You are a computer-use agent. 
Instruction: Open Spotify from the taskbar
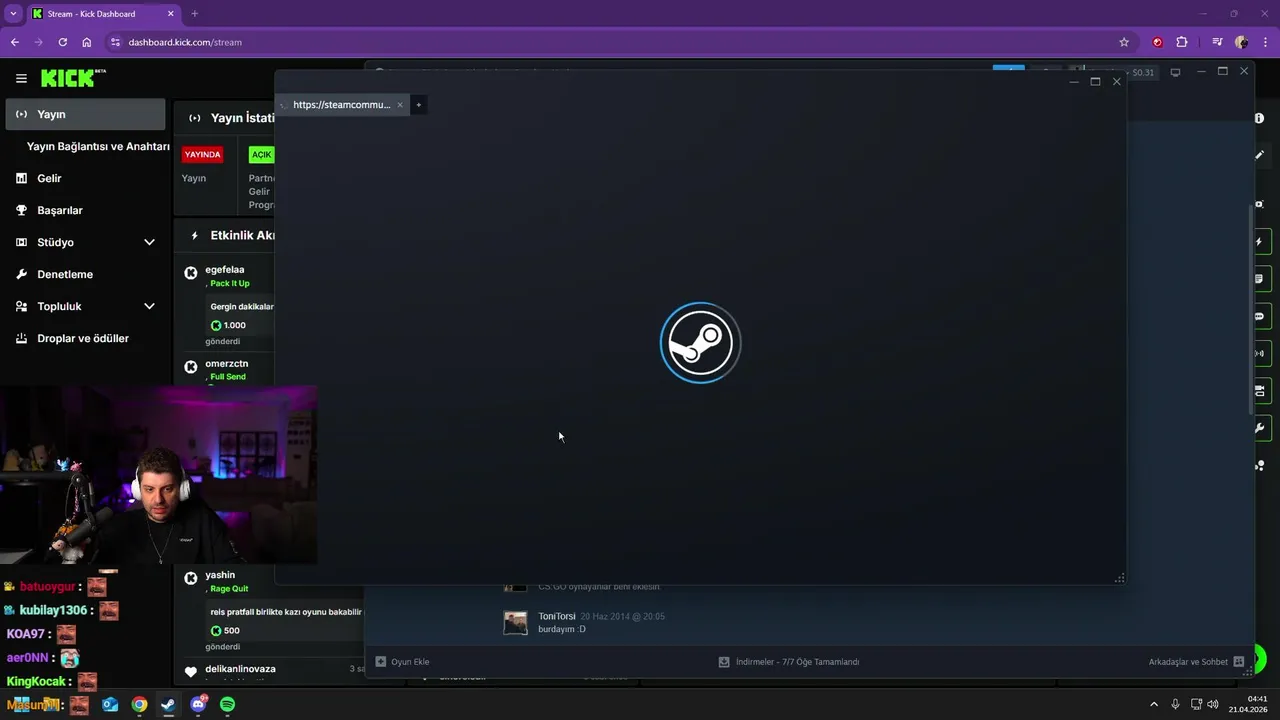click(227, 704)
